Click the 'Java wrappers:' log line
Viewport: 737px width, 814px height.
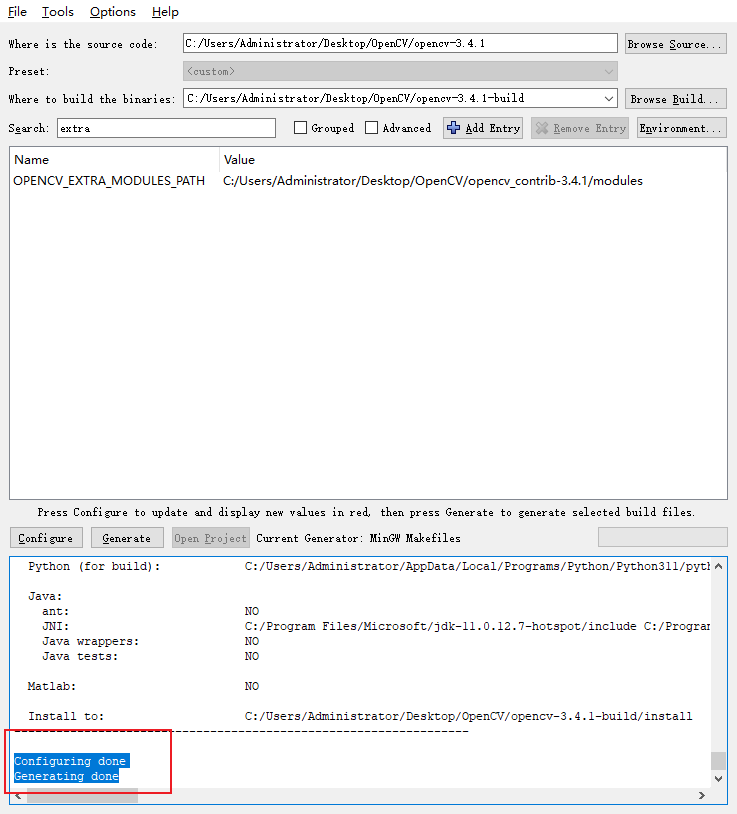point(151,641)
